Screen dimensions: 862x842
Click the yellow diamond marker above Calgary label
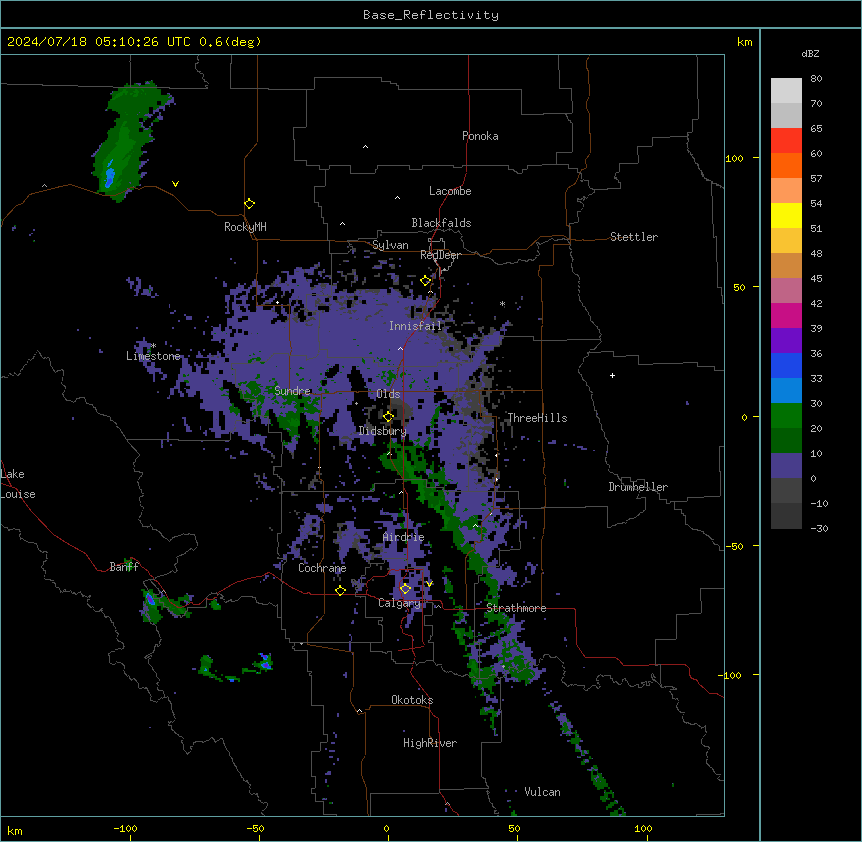click(x=405, y=589)
